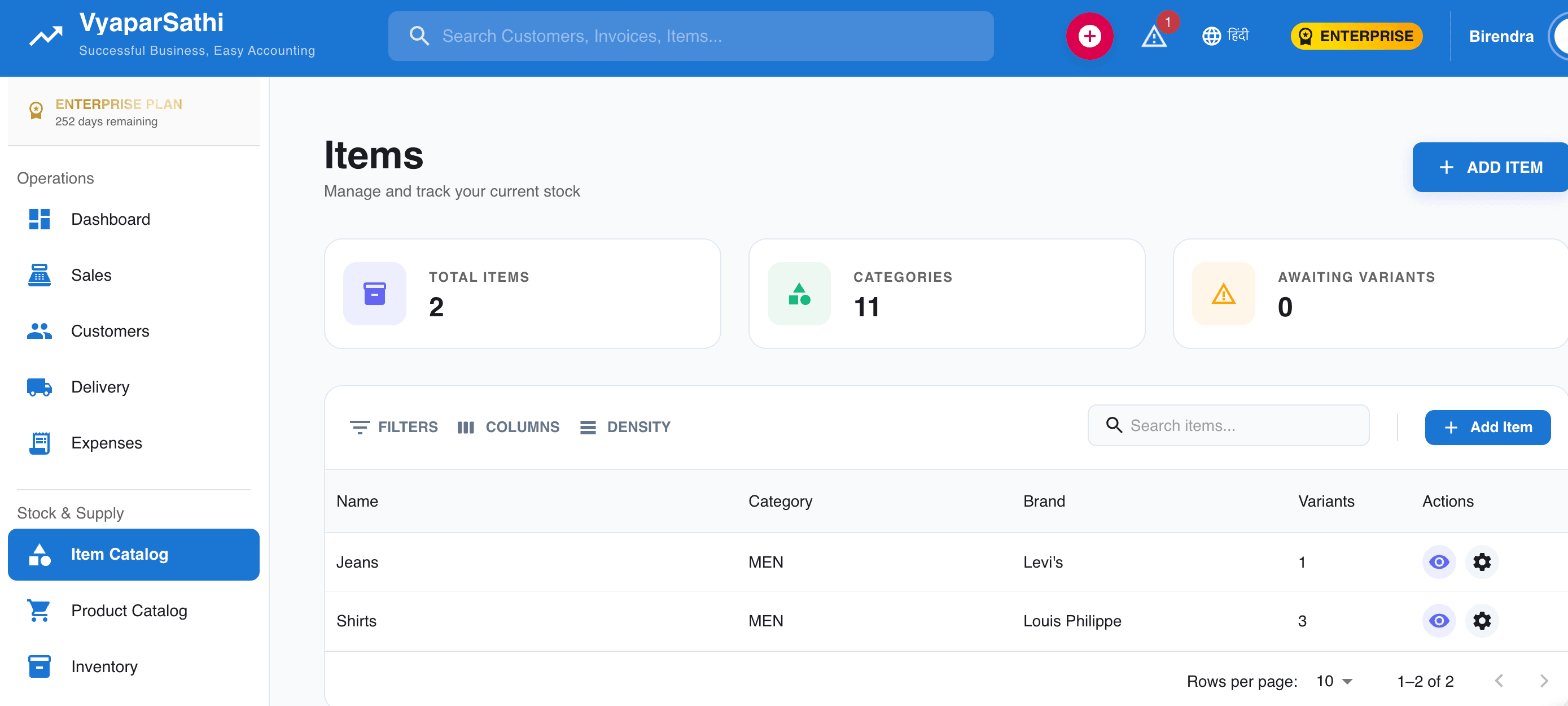The image size is (1568, 706).
Task: Open the Sales section
Action: [x=133, y=275]
